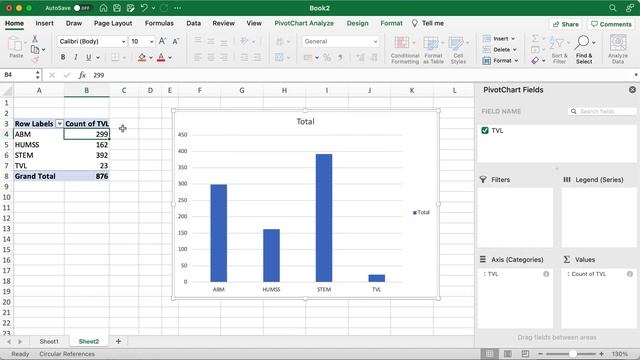Open the PivotChart Analyze tab
The height and width of the screenshot is (360, 640).
pos(304,23)
